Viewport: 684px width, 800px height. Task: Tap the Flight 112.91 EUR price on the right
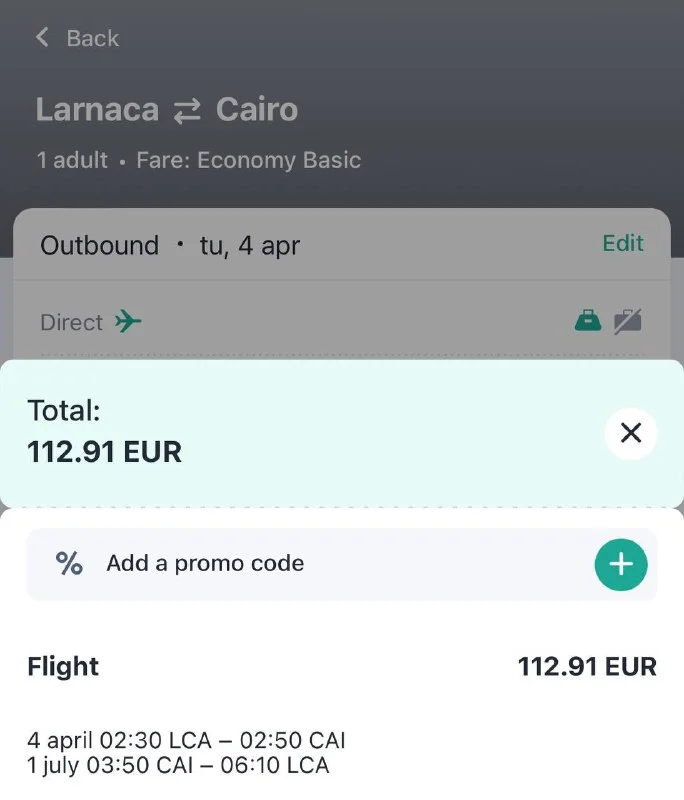pyautogui.click(x=587, y=667)
